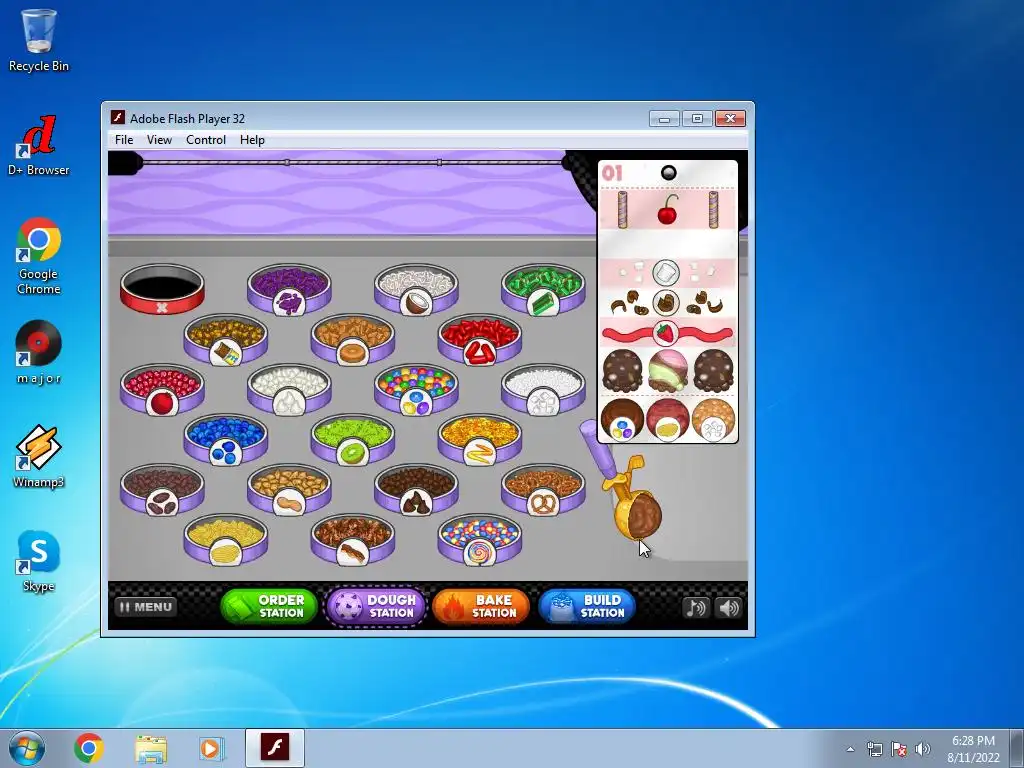
Task: Toggle the game music note button
Action: (x=695, y=607)
